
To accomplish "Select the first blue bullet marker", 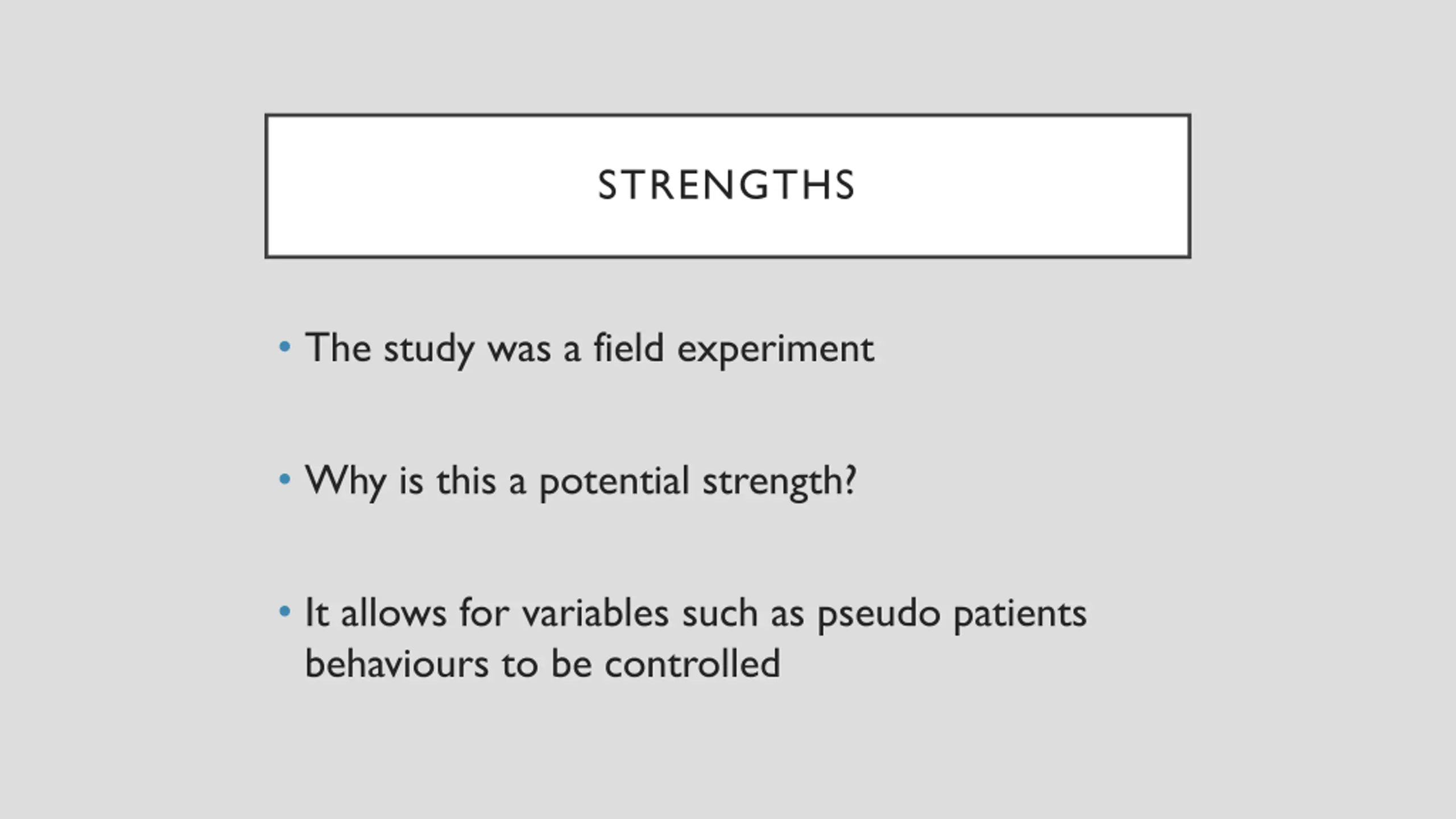I will click(285, 346).
